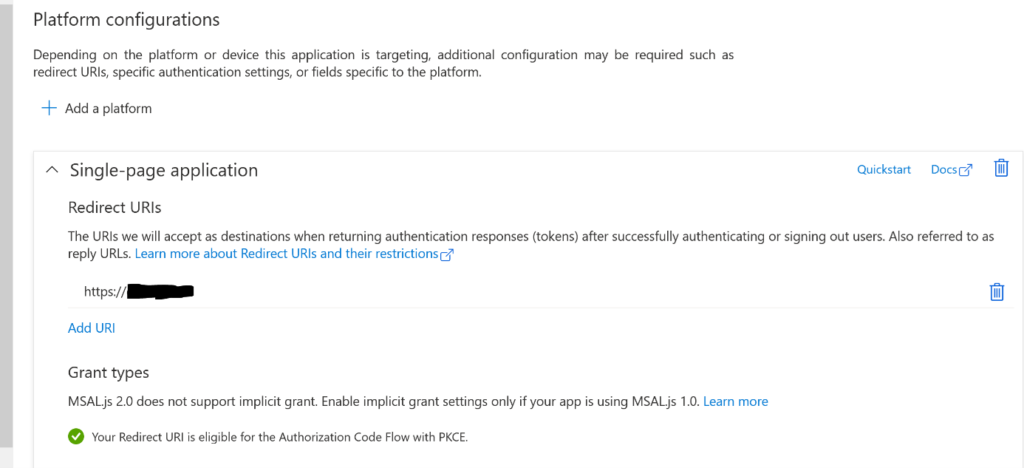Click the Add a platform label
This screenshot has height=468, width=1024.
pos(108,108)
